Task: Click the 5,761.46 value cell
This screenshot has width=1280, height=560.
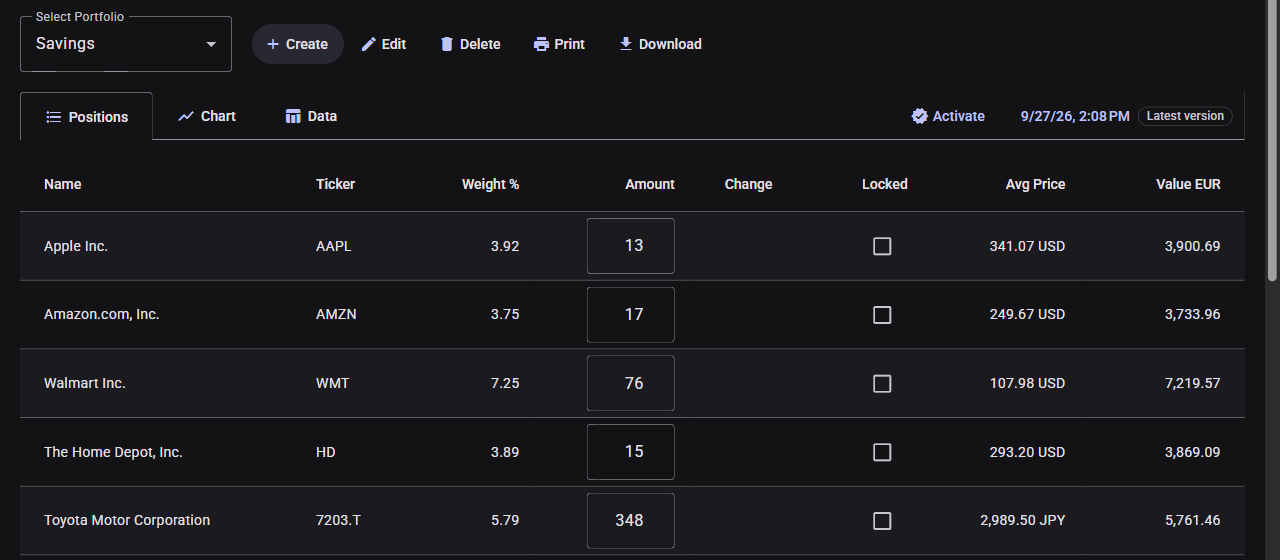Action: (x=1192, y=520)
